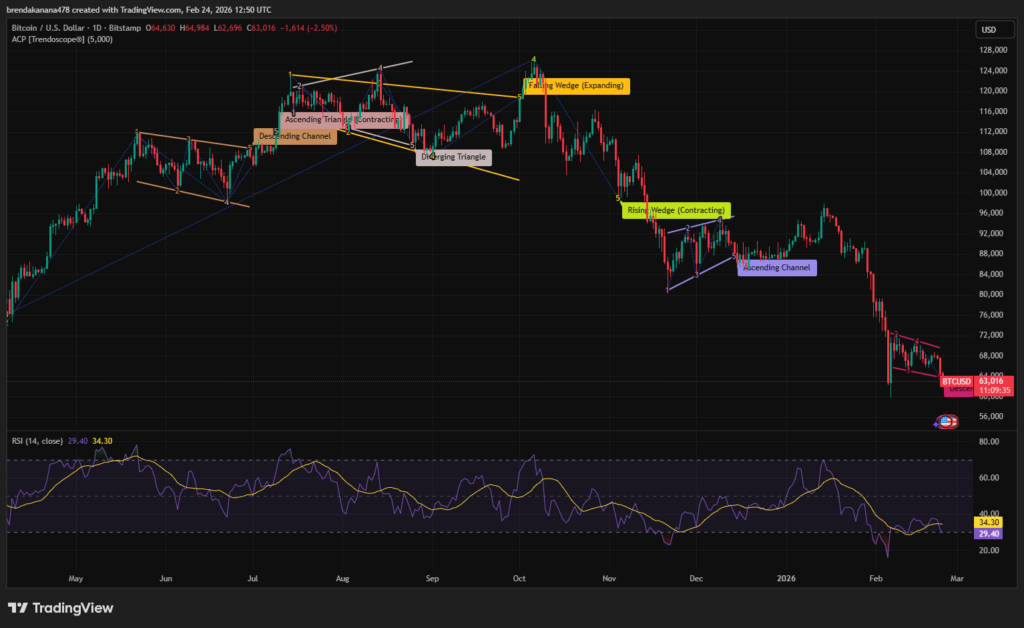Click the Nov label on time axis

point(609,578)
